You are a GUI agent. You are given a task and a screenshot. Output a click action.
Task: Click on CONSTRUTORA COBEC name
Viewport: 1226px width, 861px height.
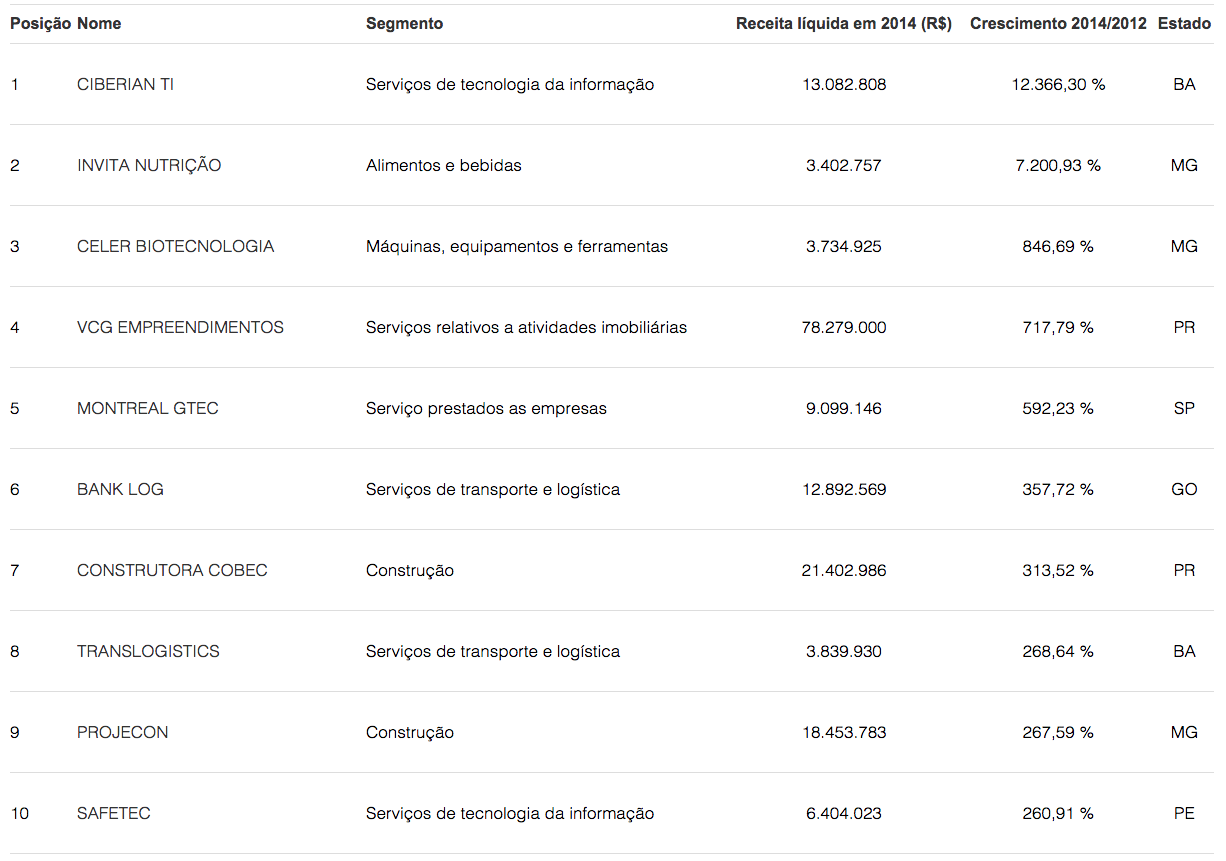pos(172,571)
